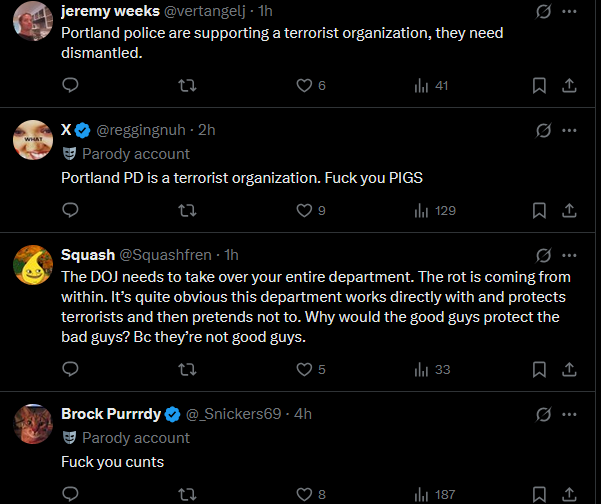Share the jeremy weeks tweet
Viewport: 601px width, 504px height.
pos(570,86)
